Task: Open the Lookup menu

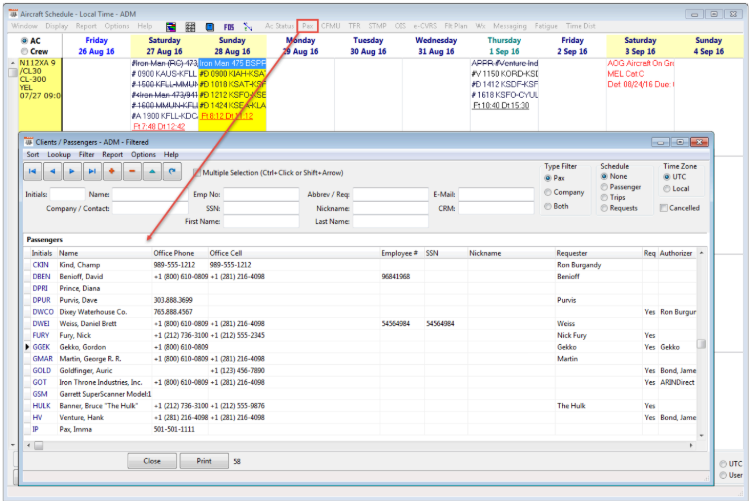Action: point(59,155)
